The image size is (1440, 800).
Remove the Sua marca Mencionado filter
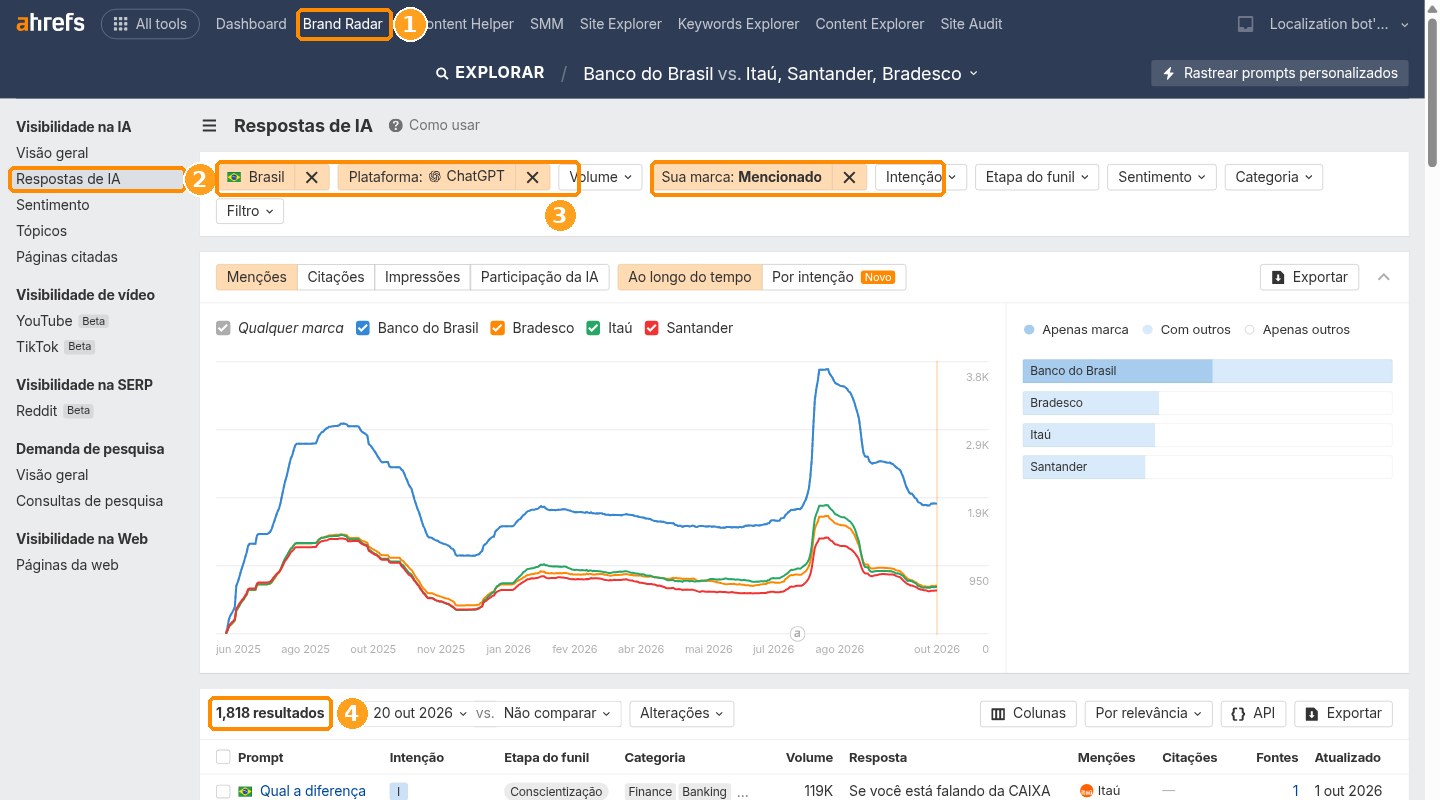click(x=849, y=177)
